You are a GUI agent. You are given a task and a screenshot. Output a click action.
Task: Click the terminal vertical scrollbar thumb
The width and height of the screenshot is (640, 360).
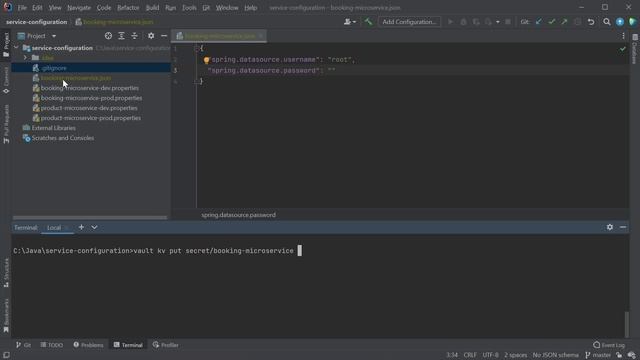click(x=626, y=324)
